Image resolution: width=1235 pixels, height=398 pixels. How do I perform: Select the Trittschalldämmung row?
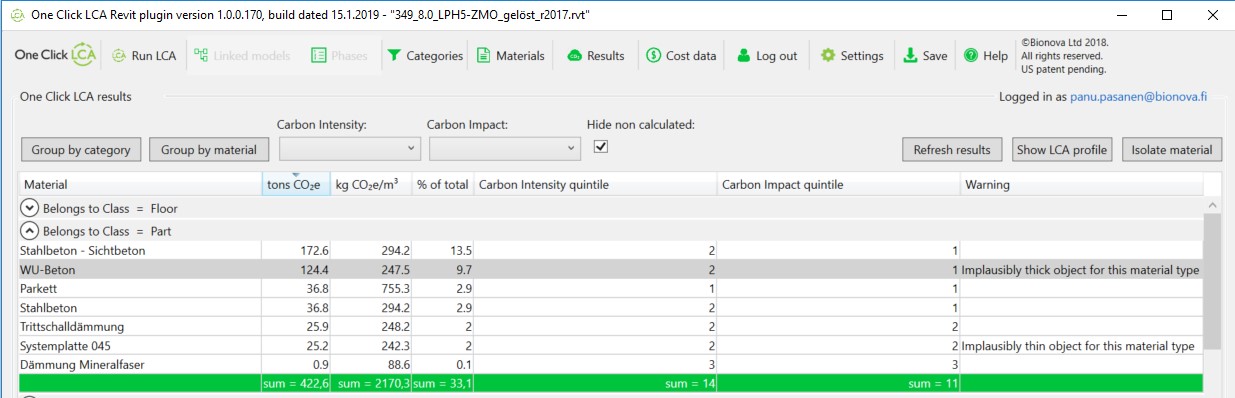click(610, 327)
